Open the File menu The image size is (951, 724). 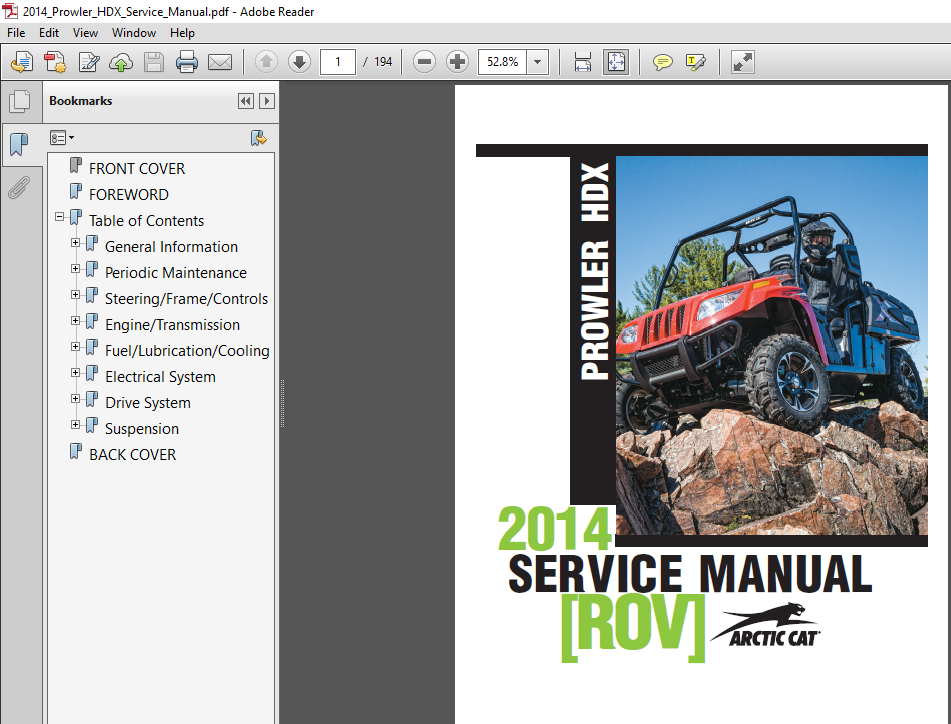[16, 33]
